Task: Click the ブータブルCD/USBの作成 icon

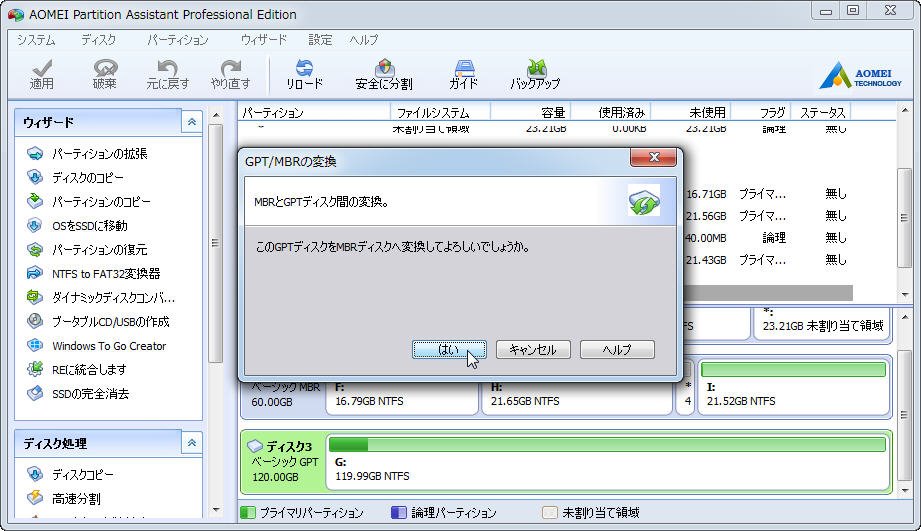Action: (x=35, y=321)
